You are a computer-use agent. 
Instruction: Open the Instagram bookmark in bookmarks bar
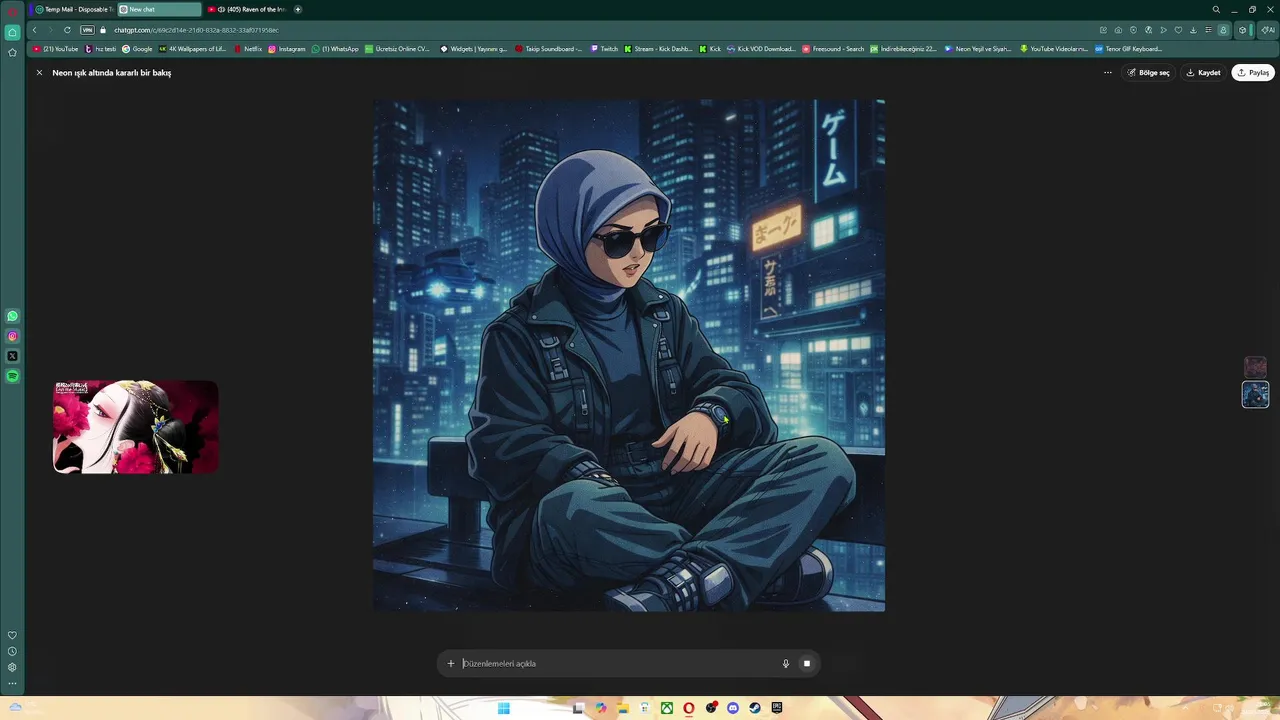tap(287, 49)
